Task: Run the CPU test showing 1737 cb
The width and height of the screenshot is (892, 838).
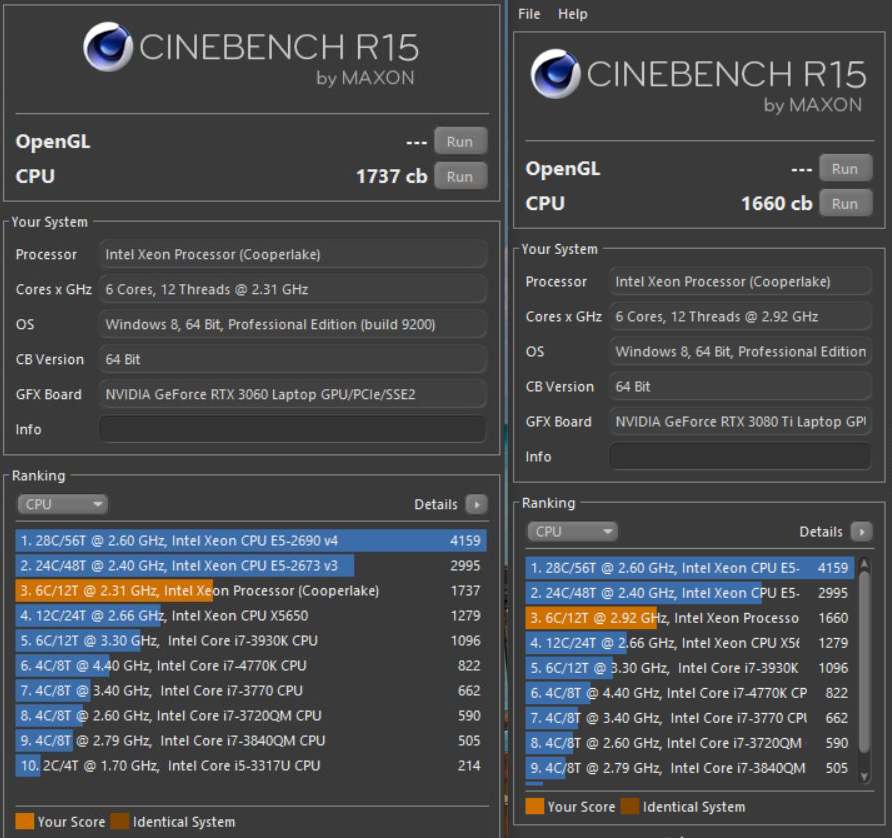Action: click(460, 177)
